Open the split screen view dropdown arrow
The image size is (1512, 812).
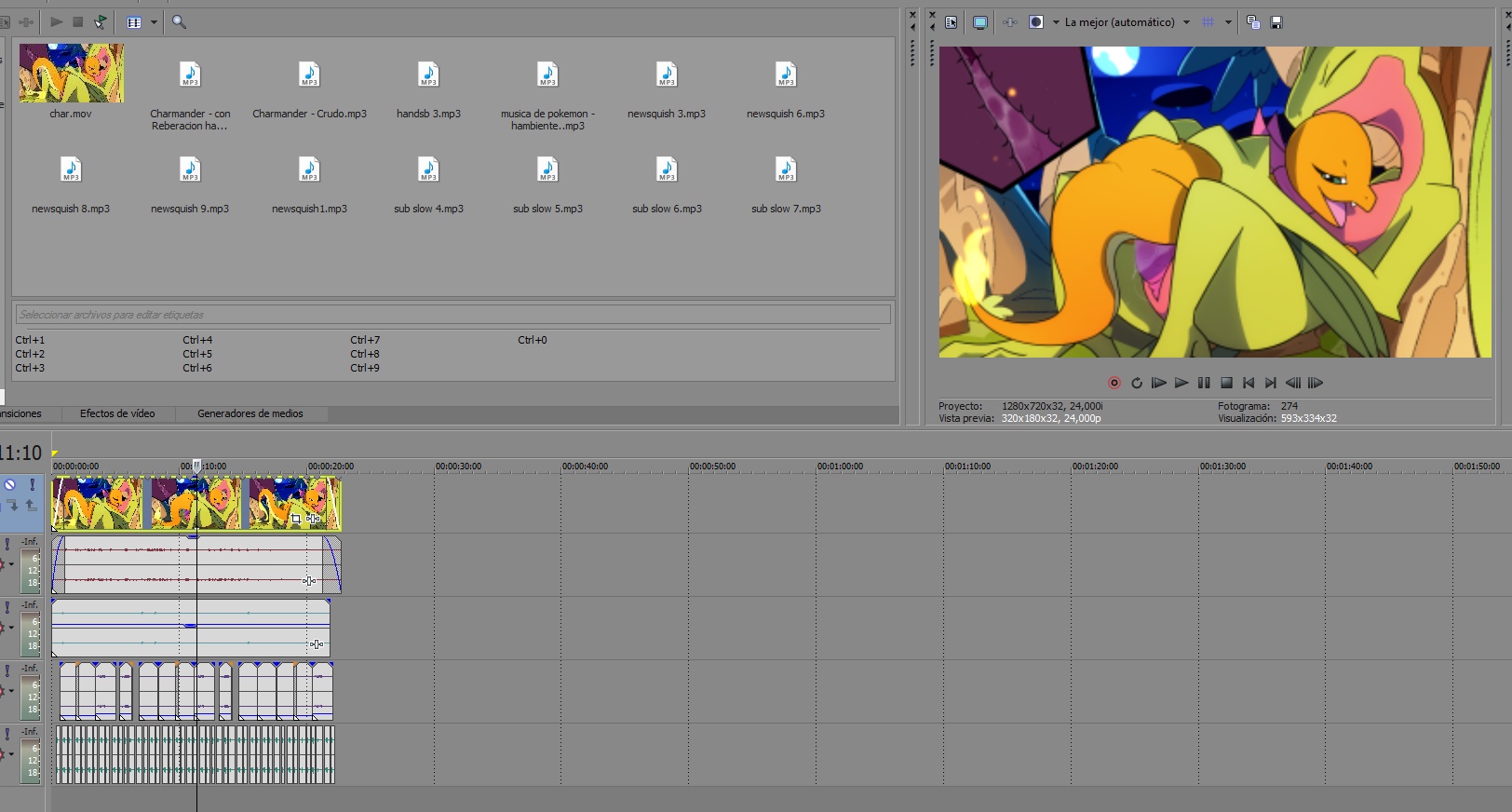pyautogui.click(x=1056, y=22)
